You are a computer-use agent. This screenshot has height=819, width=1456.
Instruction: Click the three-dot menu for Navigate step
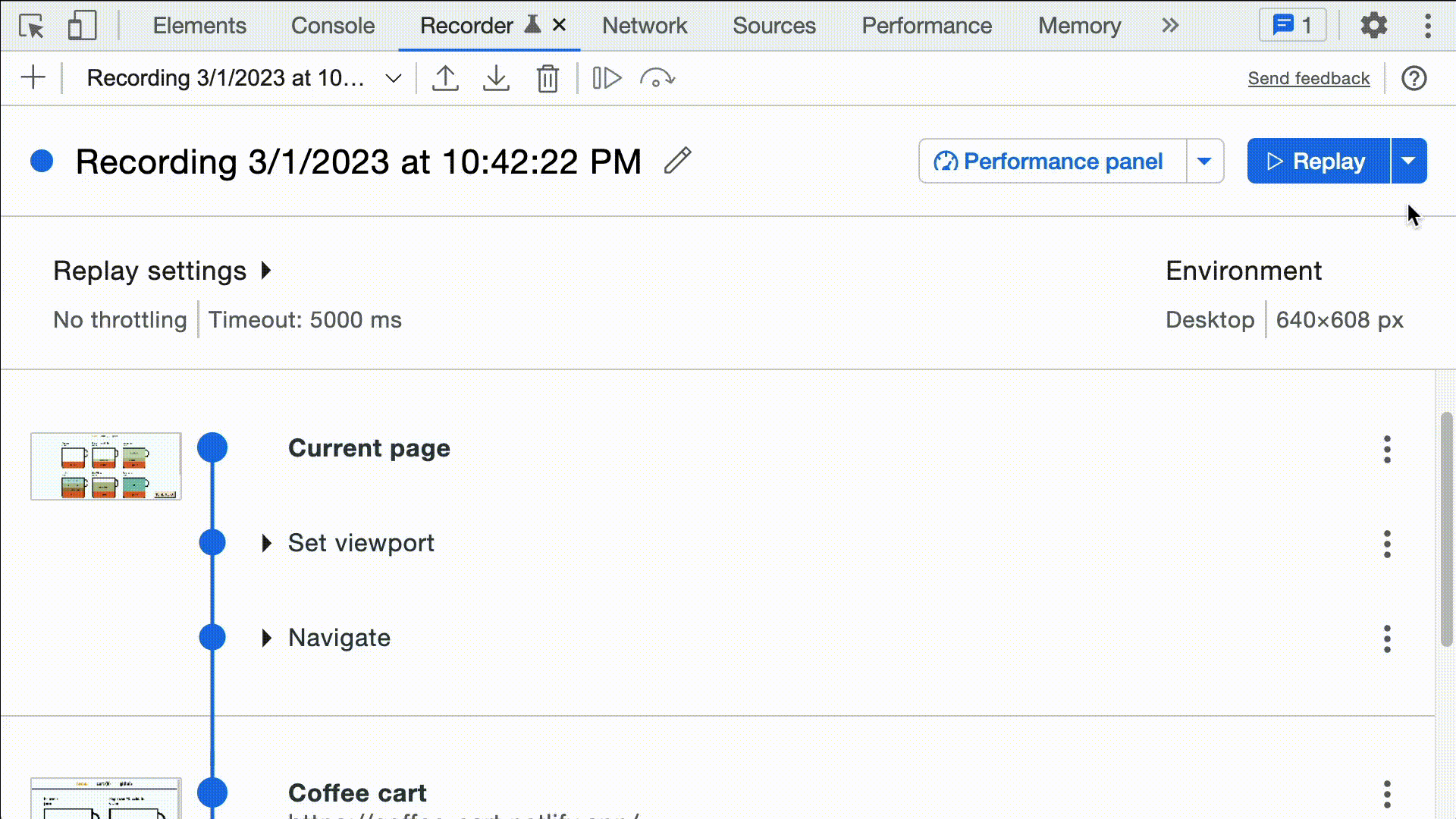click(1387, 637)
